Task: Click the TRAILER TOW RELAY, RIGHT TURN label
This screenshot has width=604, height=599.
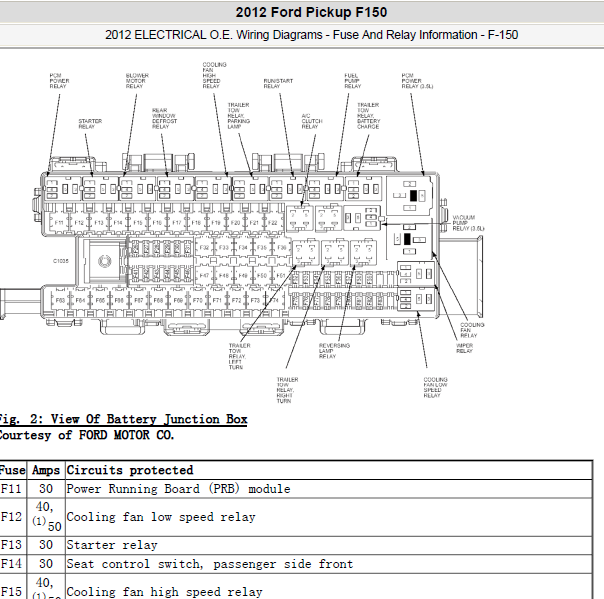Action: coord(287,390)
